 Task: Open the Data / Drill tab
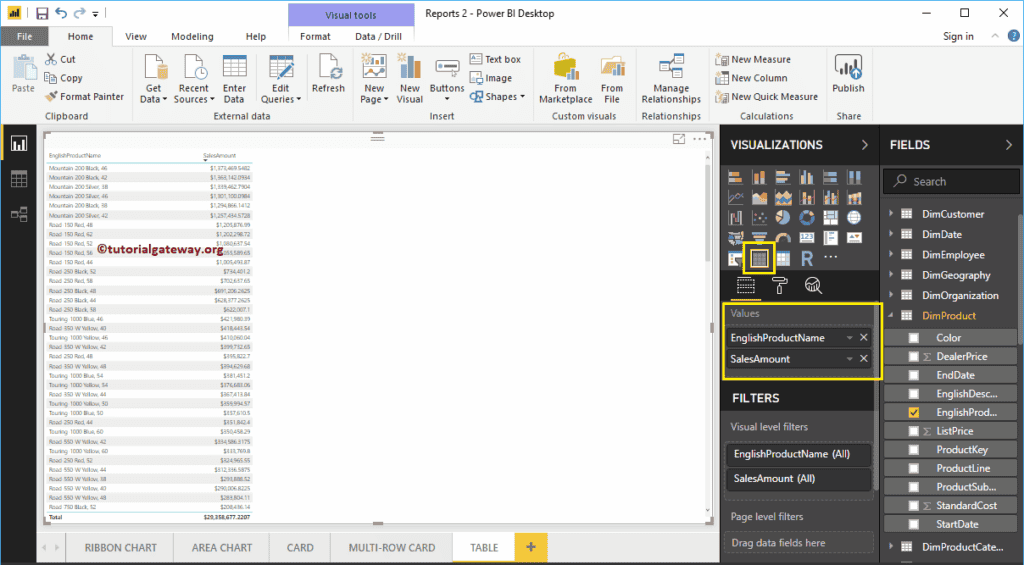point(378,37)
